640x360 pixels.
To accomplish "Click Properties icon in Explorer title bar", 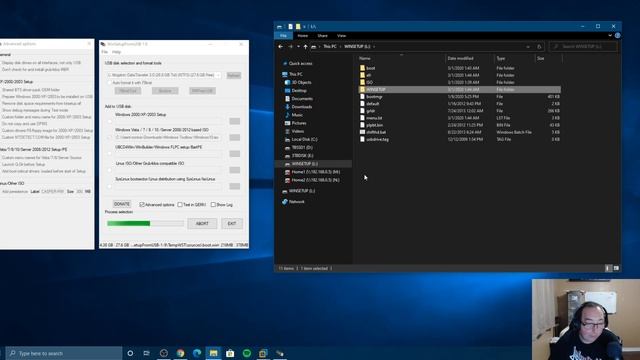I will pyautogui.click(x=290, y=27).
